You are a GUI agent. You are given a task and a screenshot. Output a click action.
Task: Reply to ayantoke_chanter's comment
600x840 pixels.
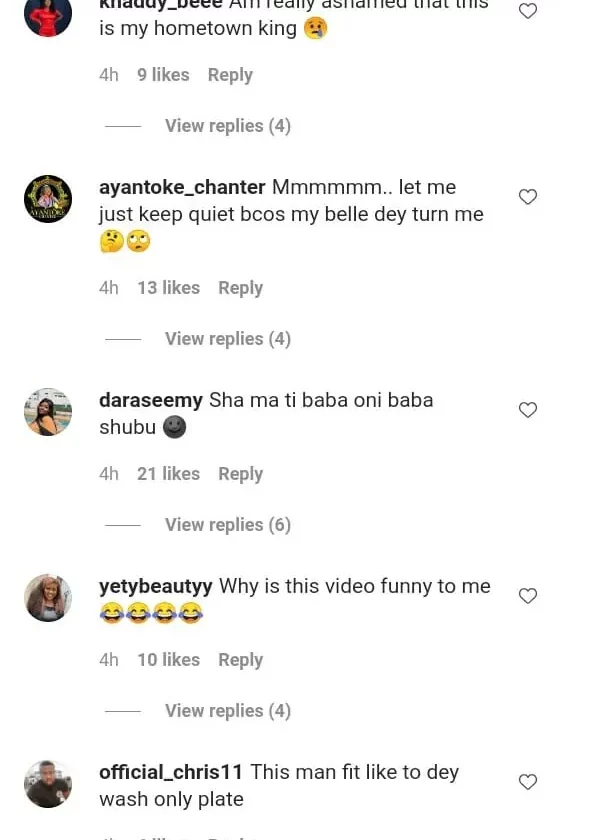(x=240, y=288)
